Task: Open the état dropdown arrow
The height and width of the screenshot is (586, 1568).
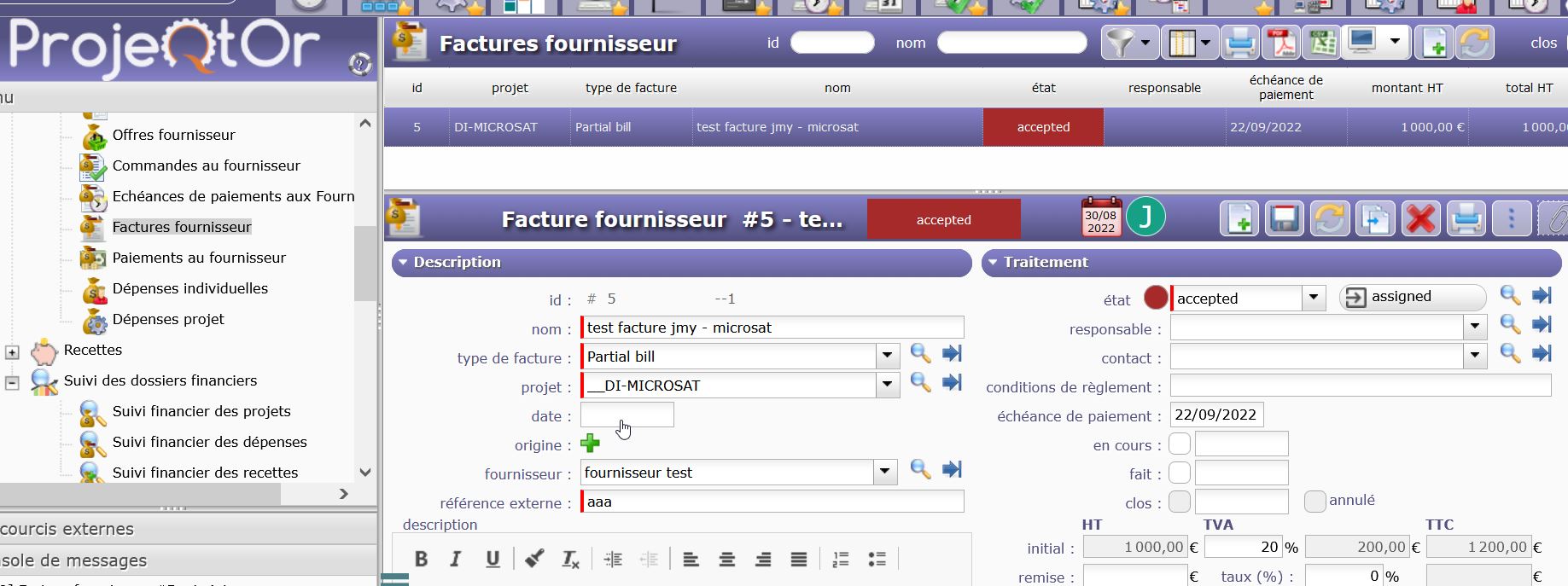Action: point(1314,299)
